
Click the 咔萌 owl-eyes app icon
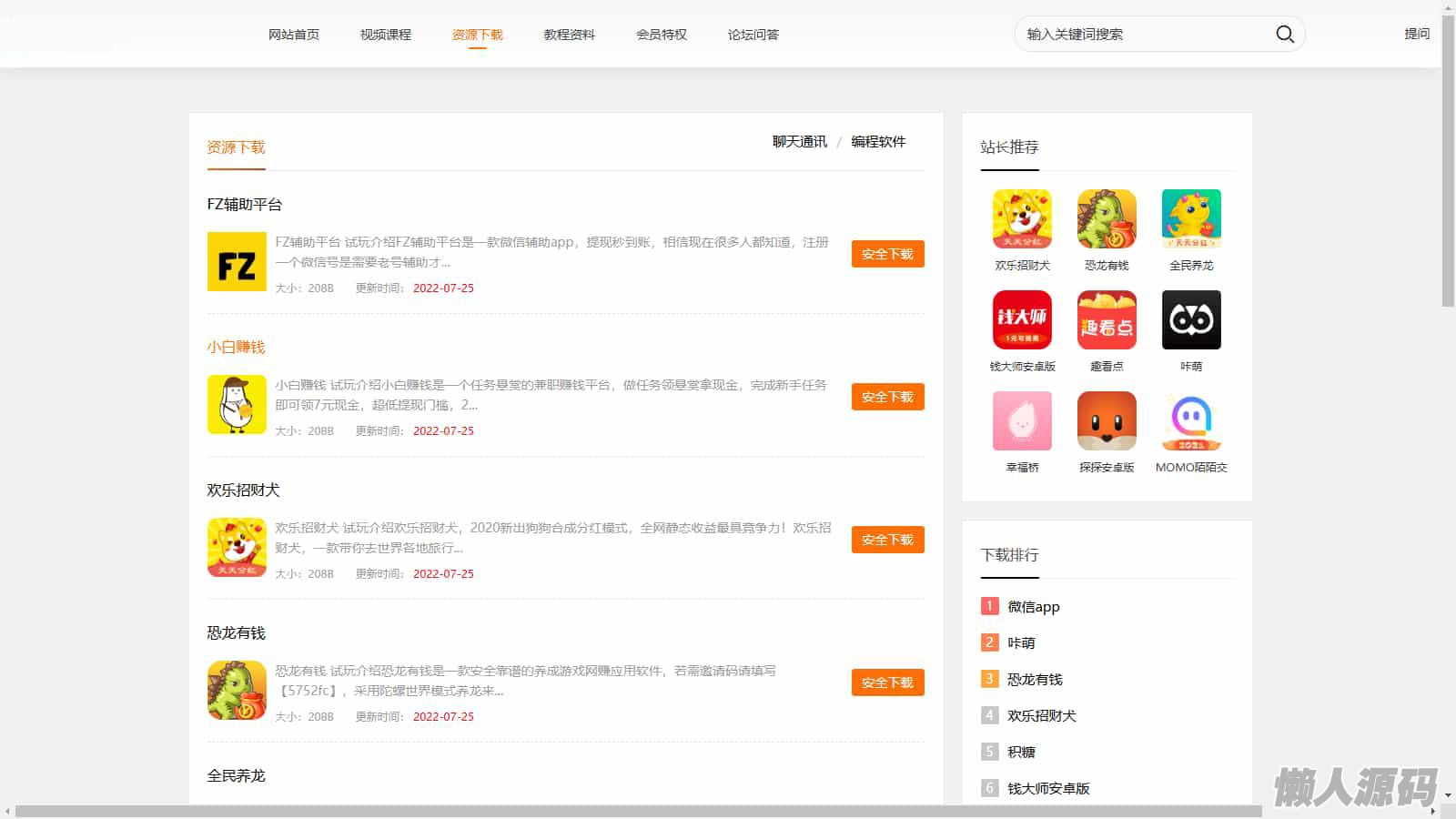pos(1191,320)
